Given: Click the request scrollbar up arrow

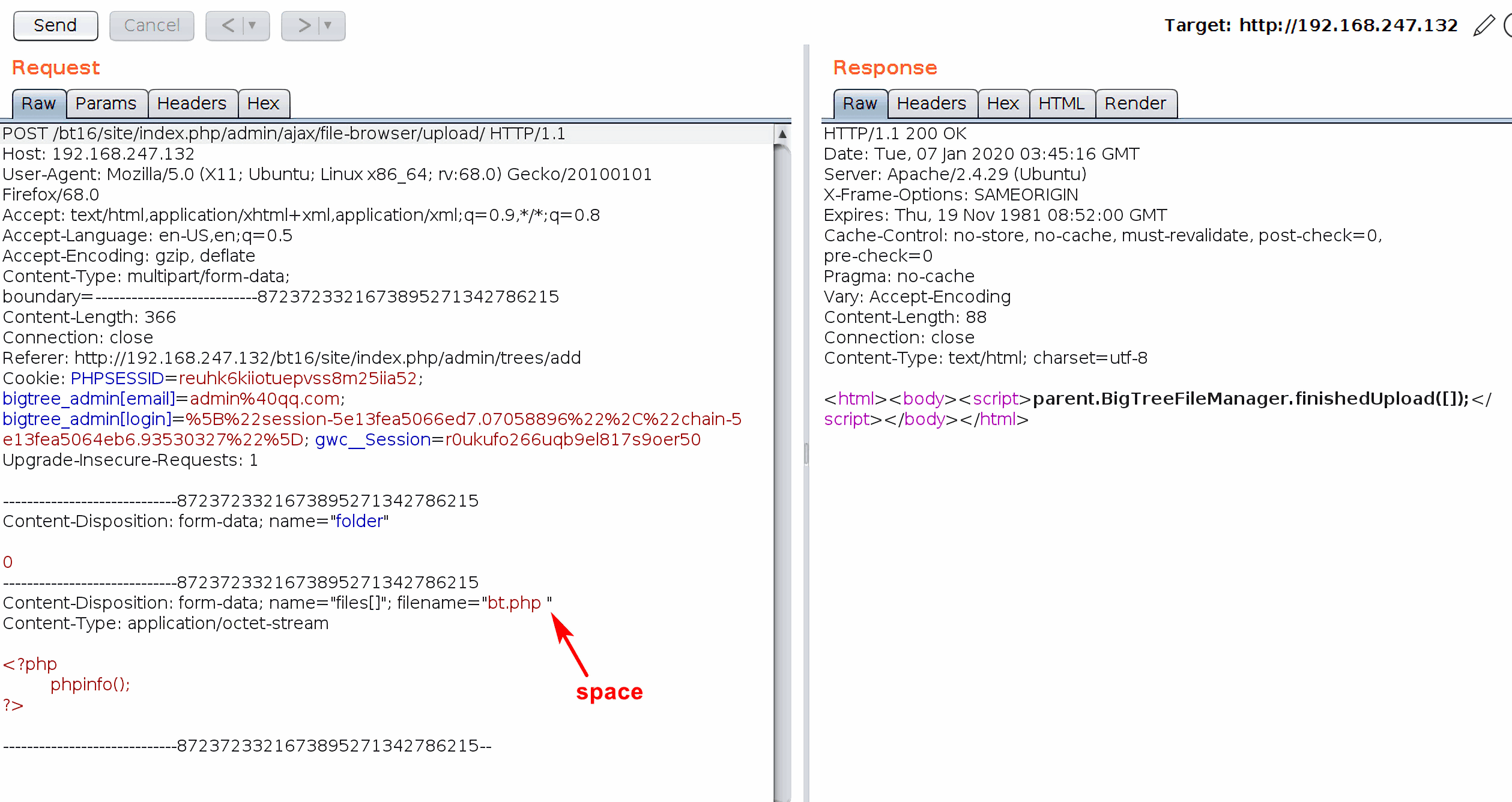Looking at the screenshot, I should [x=782, y=134].
